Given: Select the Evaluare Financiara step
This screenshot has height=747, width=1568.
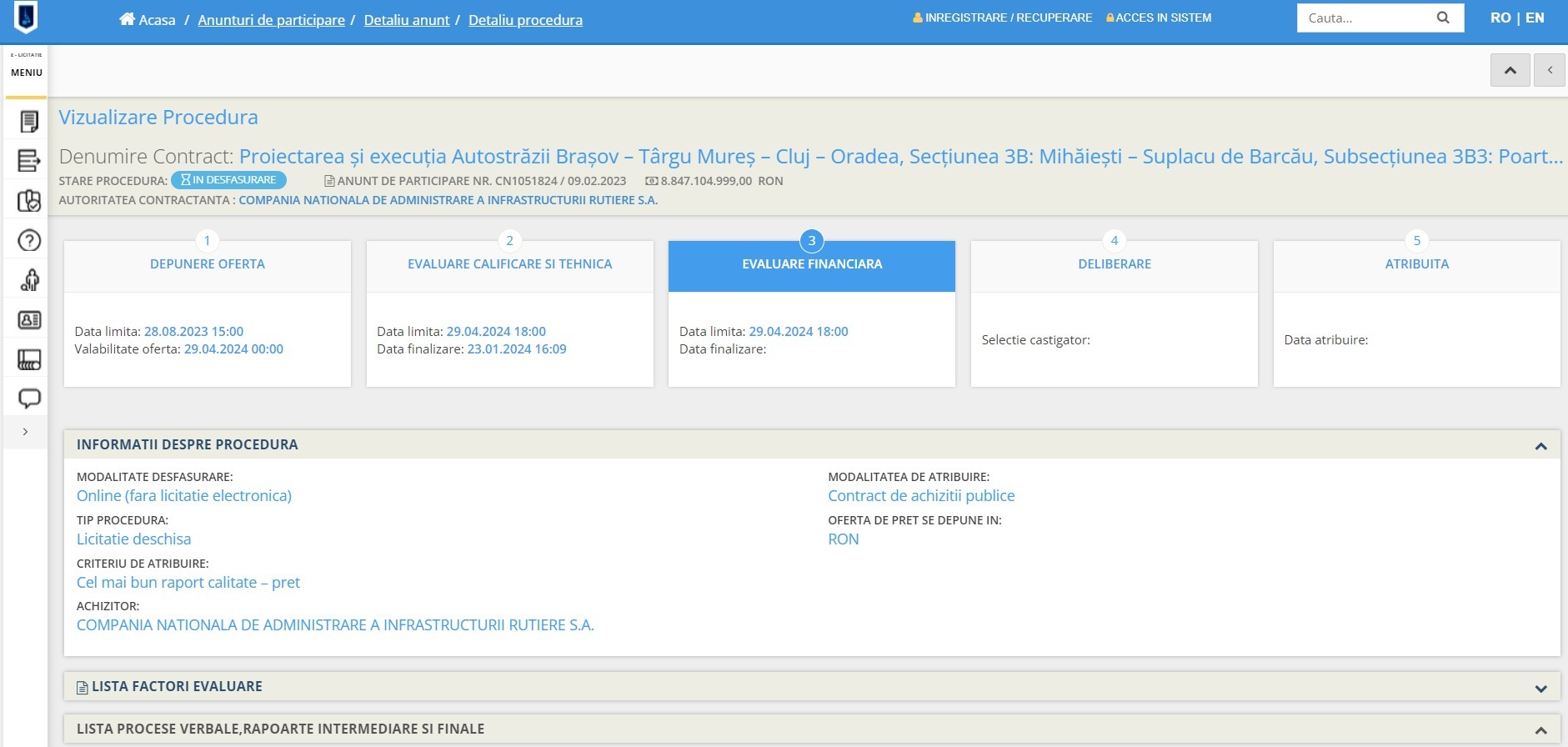Looking at the screenshot, I should tap(812, 264).
